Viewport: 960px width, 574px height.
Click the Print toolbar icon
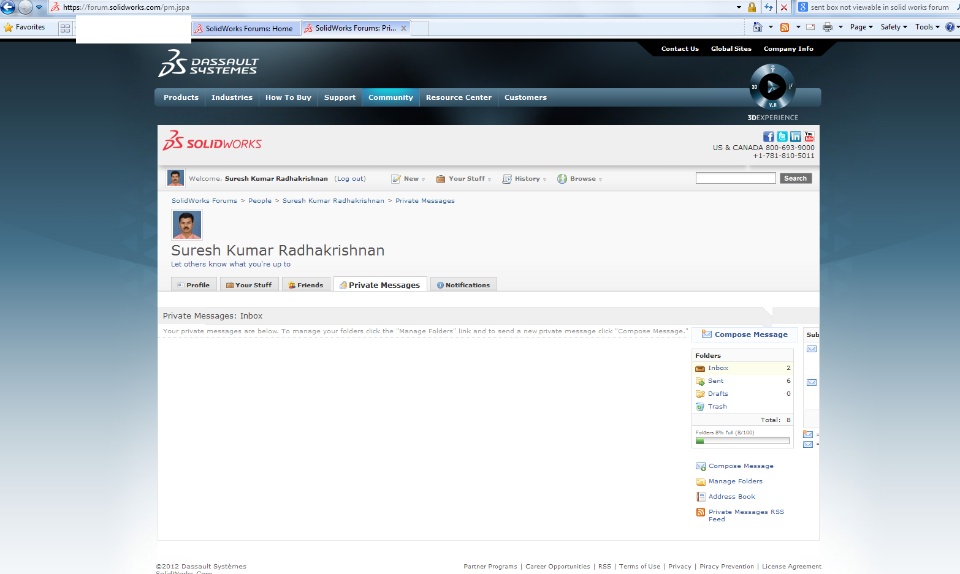(828, 27)
